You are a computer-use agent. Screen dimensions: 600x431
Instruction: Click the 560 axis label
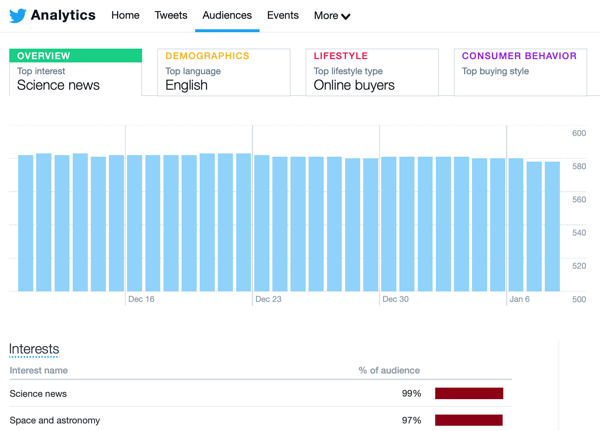coord(579,199)
